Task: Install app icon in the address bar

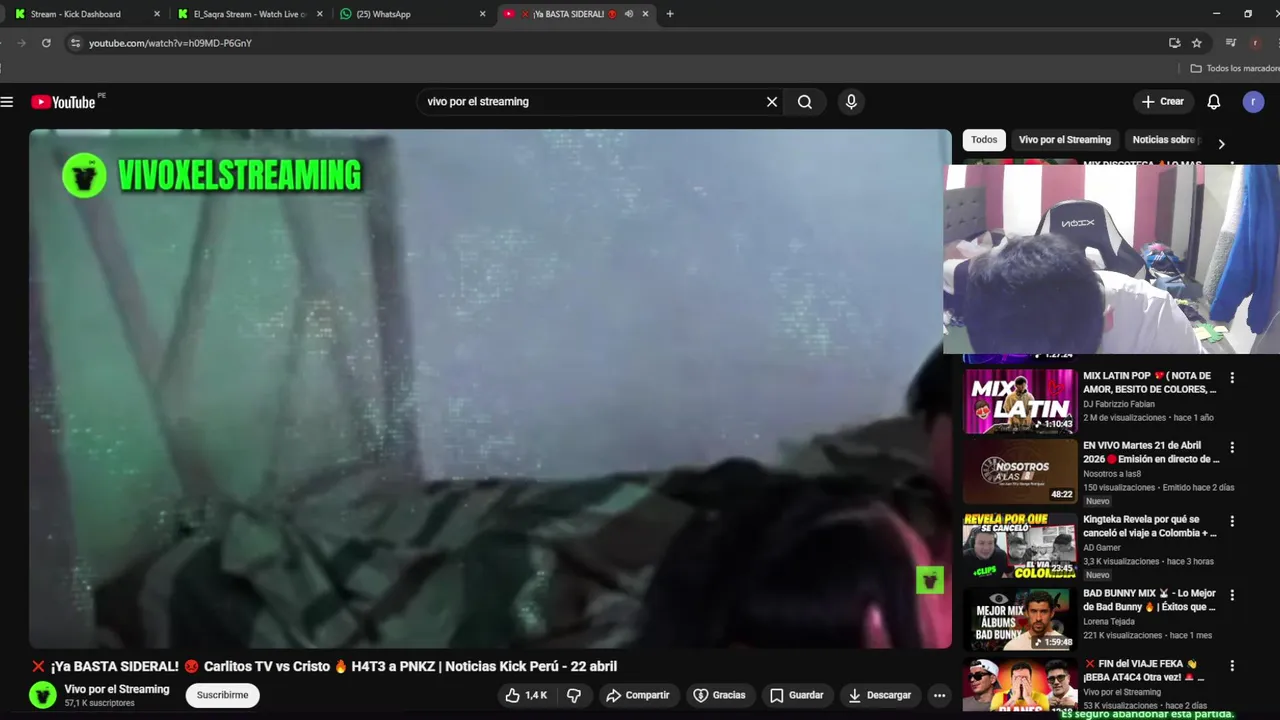Action: (x=1174, y=43)
